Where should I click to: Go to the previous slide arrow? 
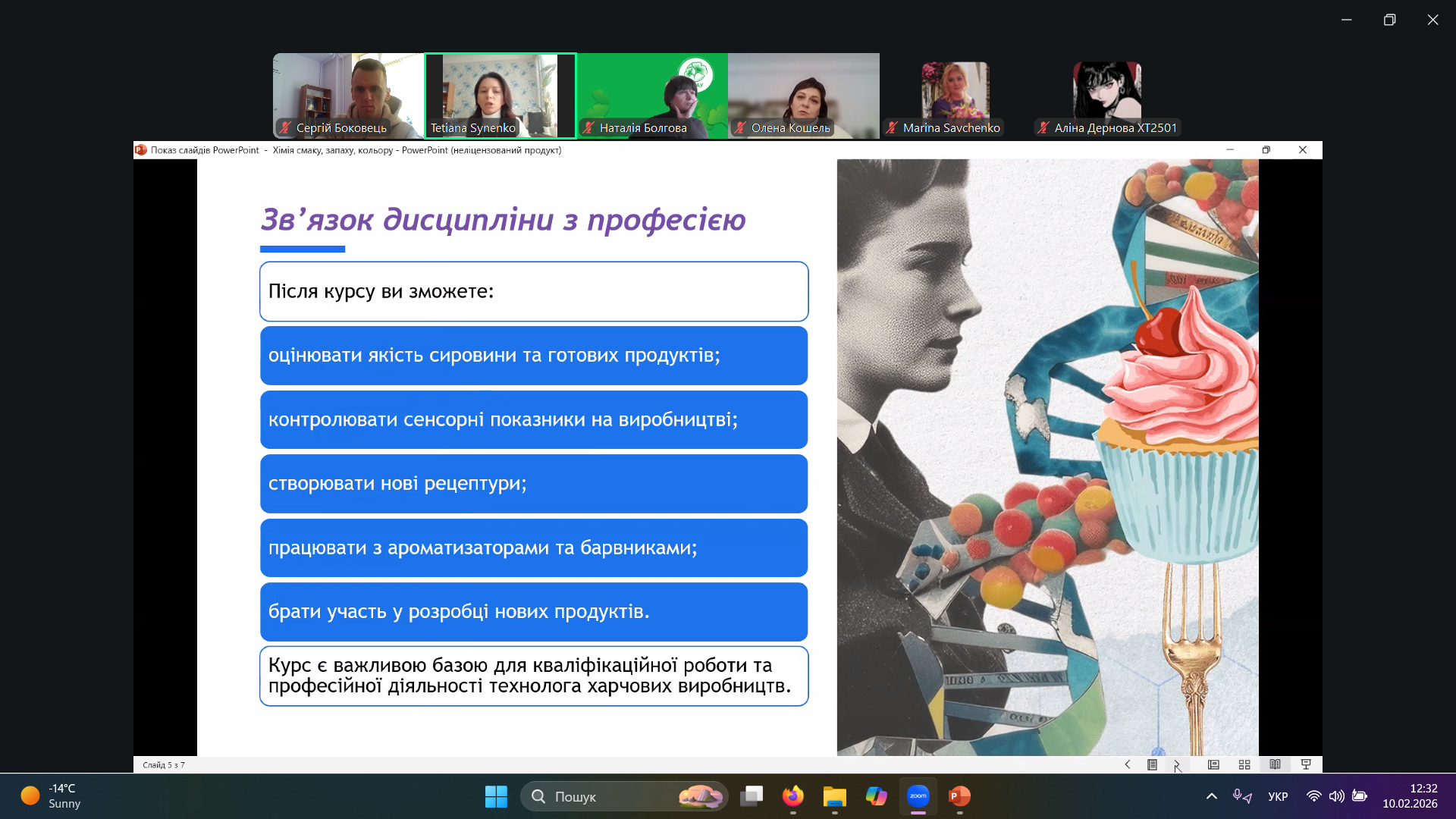[1128, 764]
